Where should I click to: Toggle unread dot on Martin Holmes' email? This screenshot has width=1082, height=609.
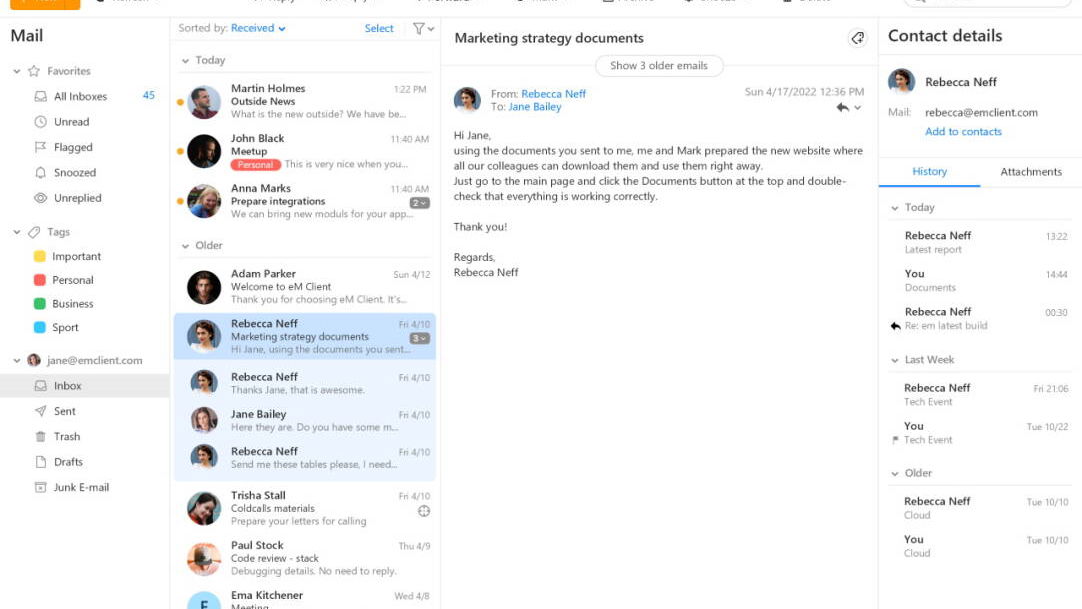click(x=180, y=102)
